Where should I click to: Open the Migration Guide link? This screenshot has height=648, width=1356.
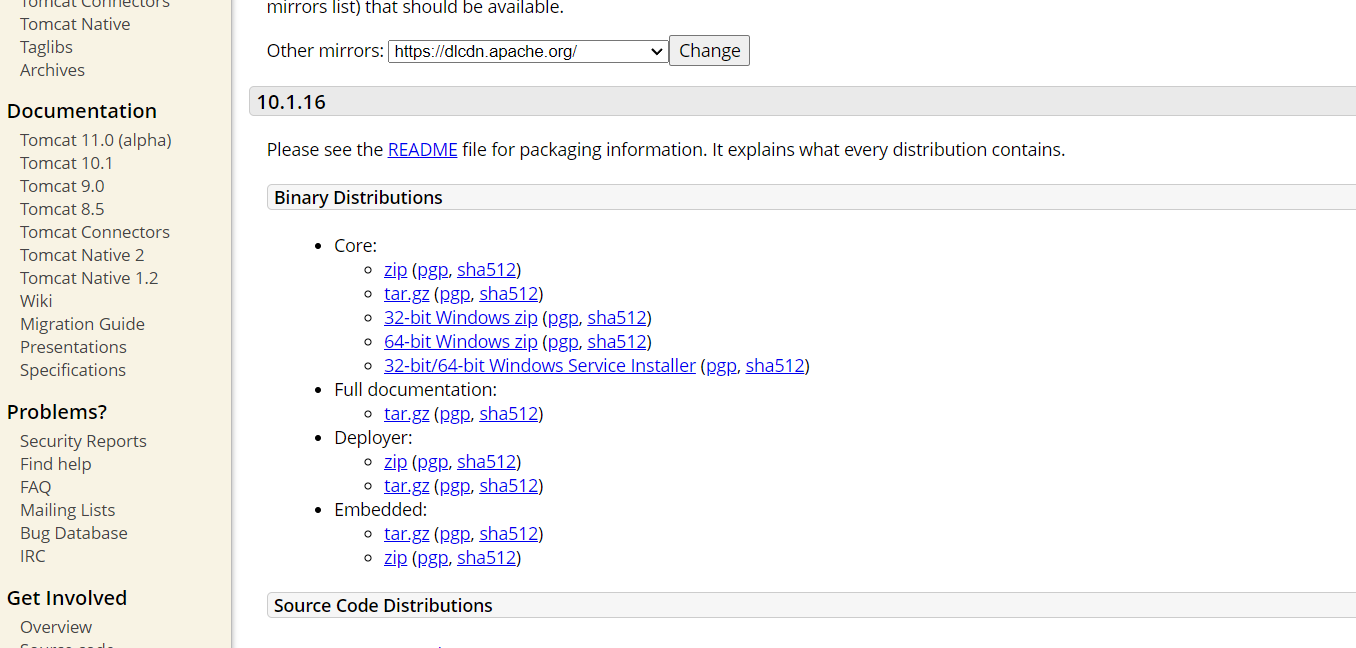(x=82, y=324)
